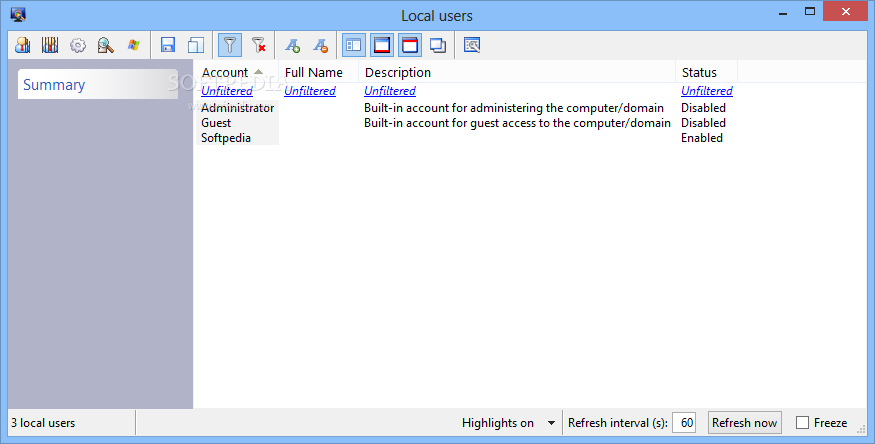Image resolution: width=875 pixels, height=444 pixels.
Task: Click Disabled status for Guest
Action: 703,123
